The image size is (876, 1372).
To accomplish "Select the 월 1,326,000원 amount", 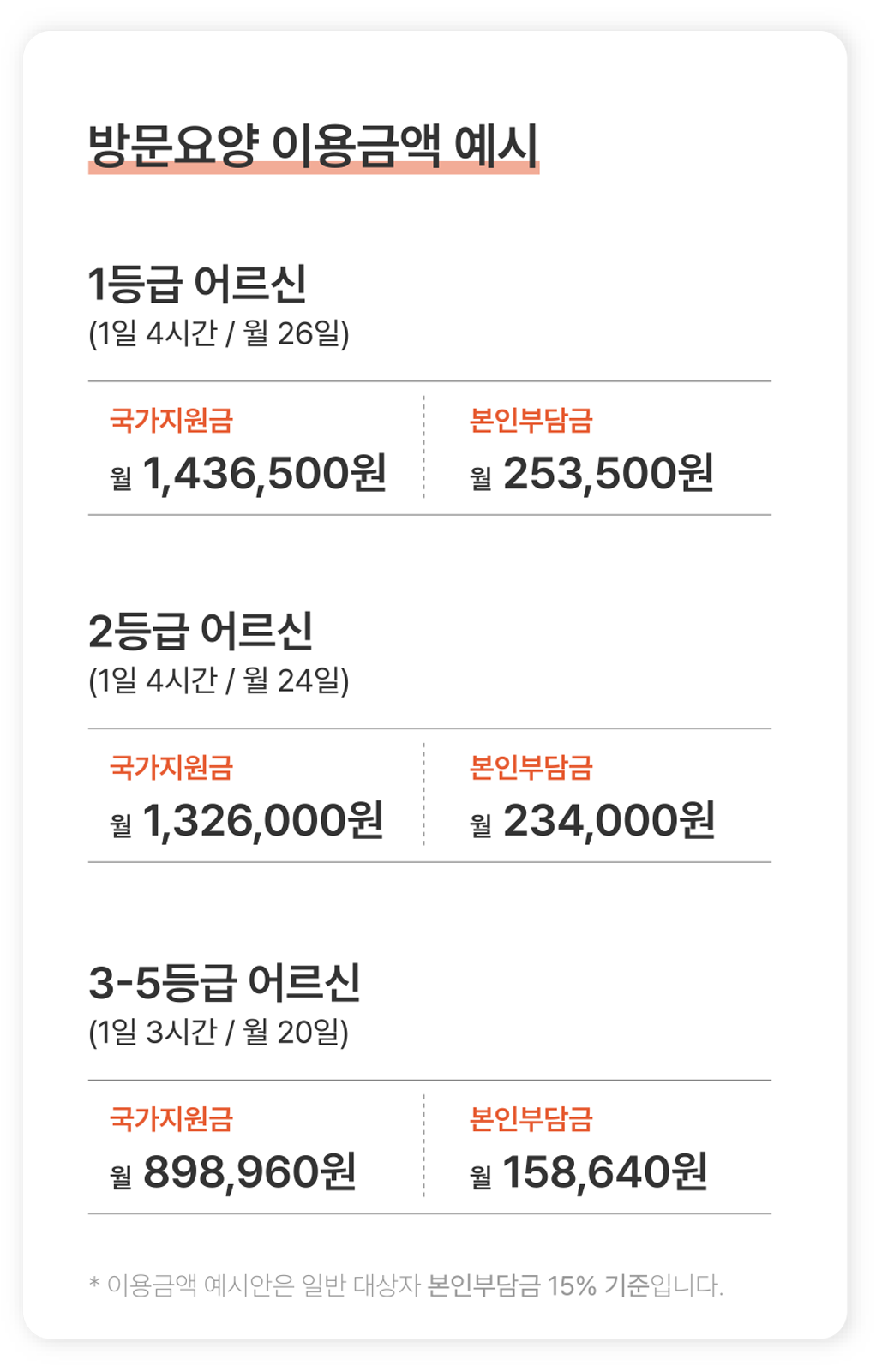I will (x=247, y=821).
